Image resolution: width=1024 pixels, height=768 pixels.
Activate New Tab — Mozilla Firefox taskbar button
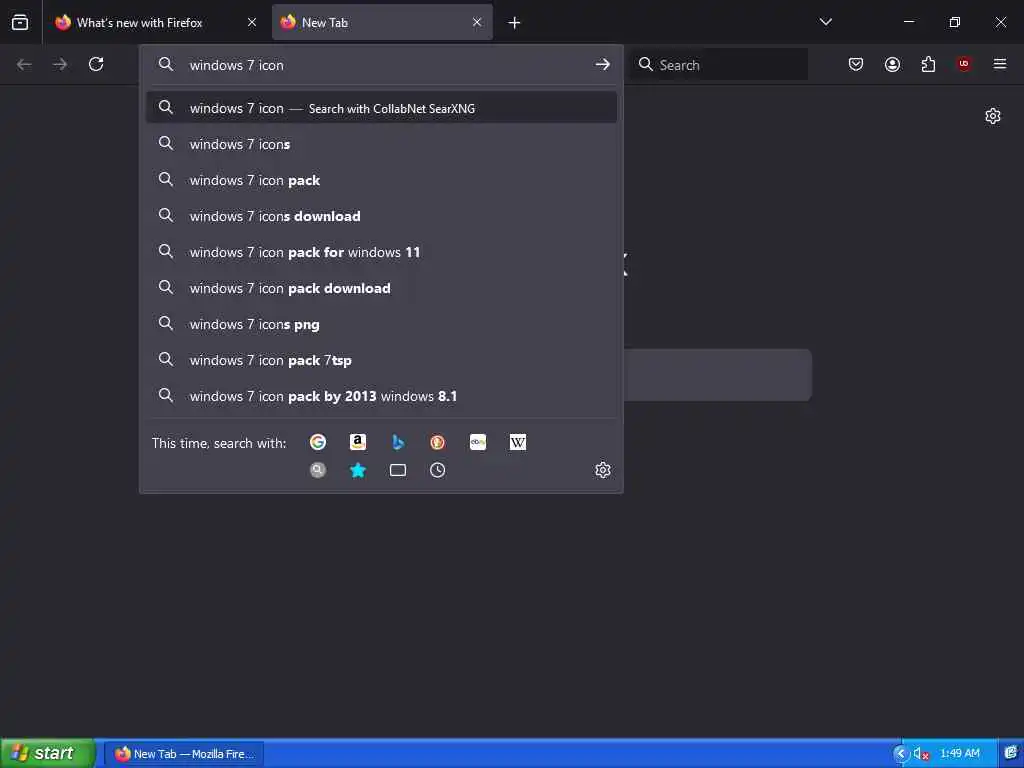[185, 754]
